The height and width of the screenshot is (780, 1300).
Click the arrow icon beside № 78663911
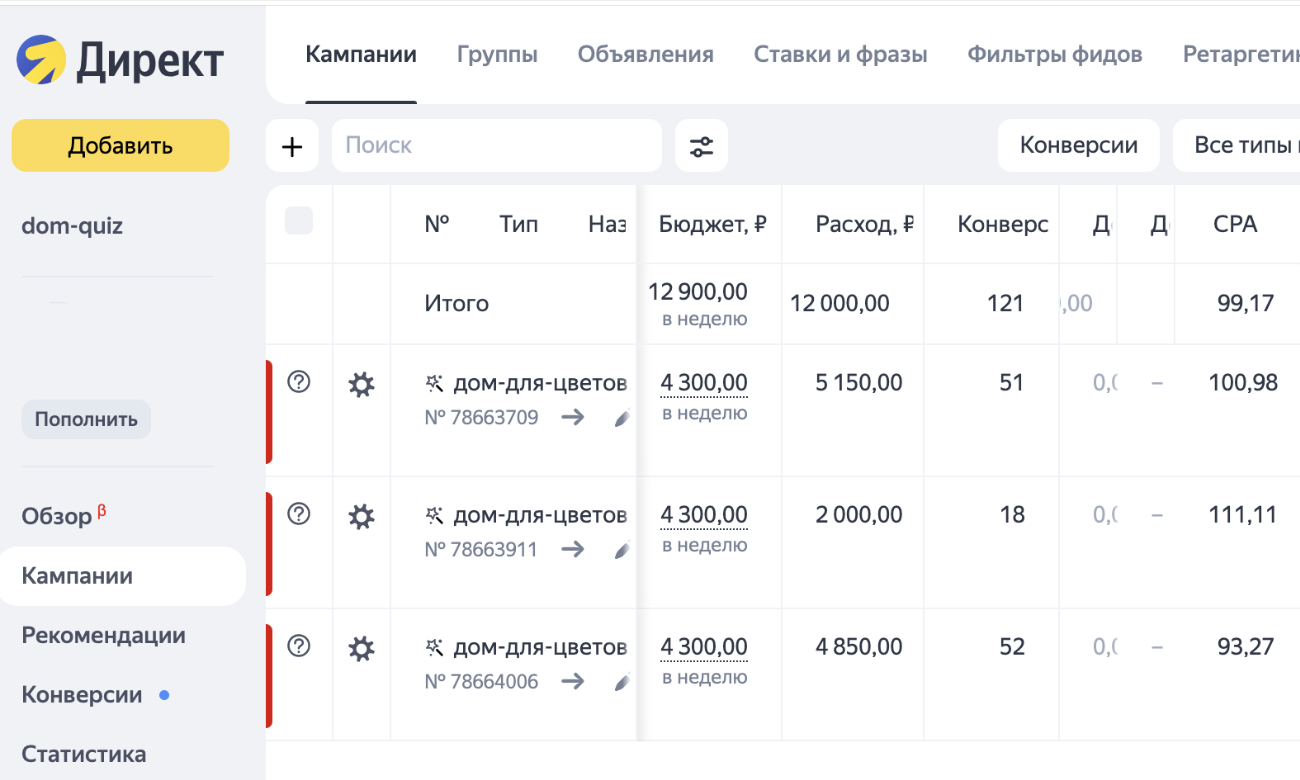tap(572, 549)
